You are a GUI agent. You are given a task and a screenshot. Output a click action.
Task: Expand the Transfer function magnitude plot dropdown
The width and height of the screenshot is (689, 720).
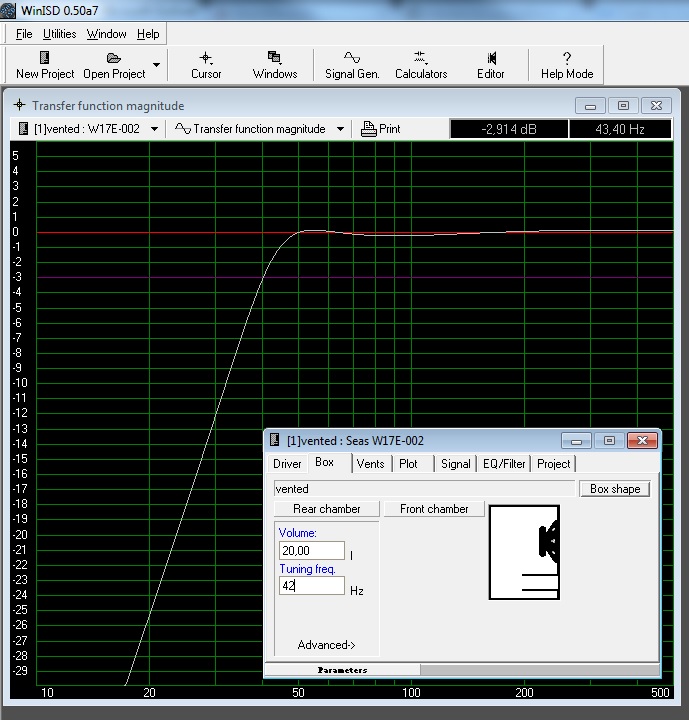[340, 129]
